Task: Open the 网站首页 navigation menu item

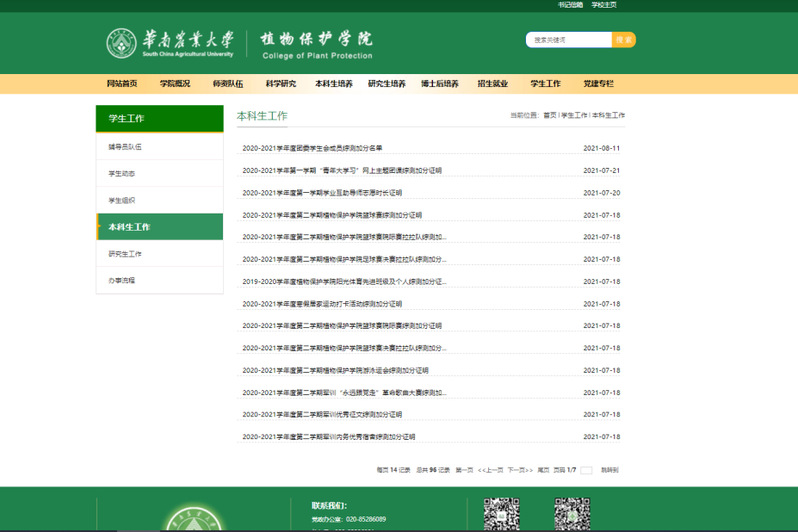Action: [122, 84]
